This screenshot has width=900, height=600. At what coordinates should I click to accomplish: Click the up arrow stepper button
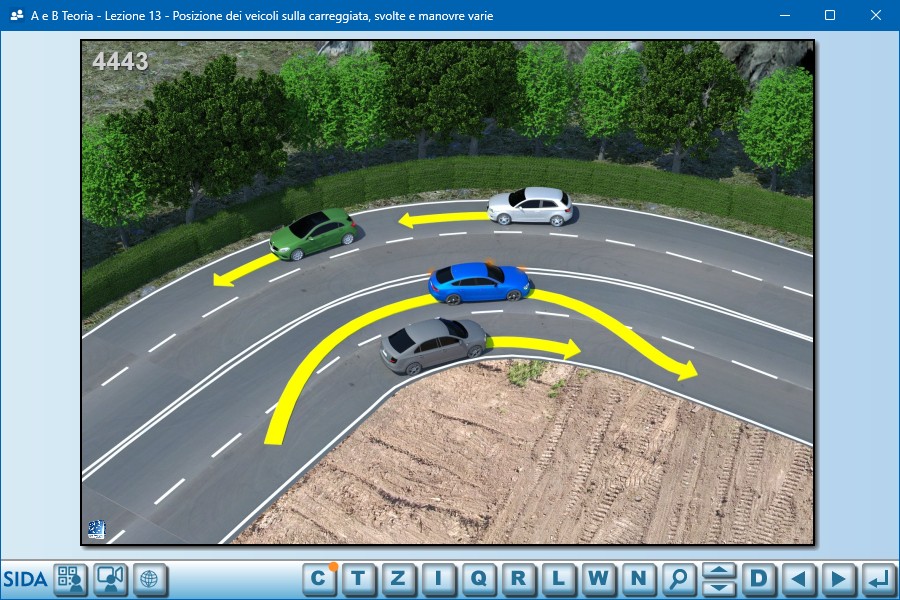(x=719, y=571)
